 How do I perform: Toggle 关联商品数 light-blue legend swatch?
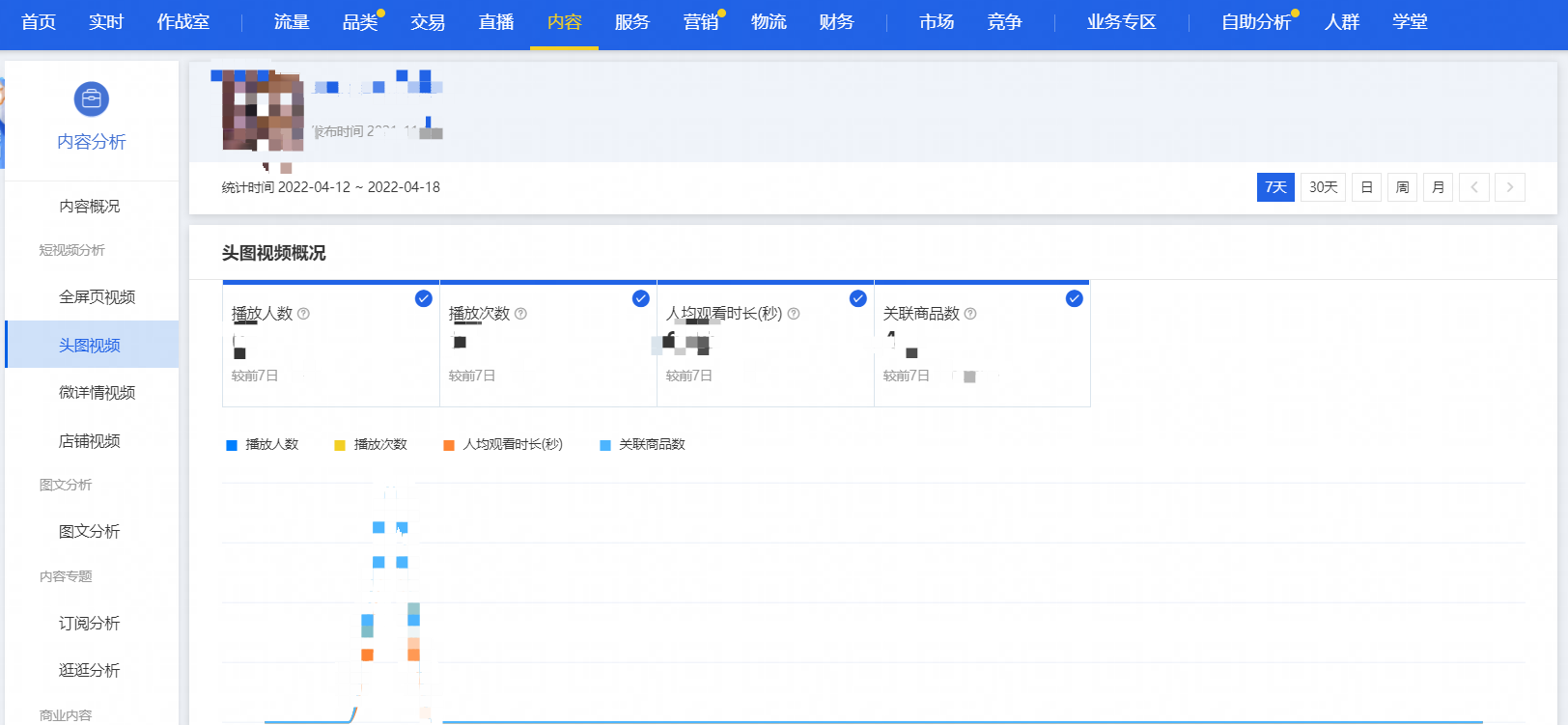tap(605, 445)
